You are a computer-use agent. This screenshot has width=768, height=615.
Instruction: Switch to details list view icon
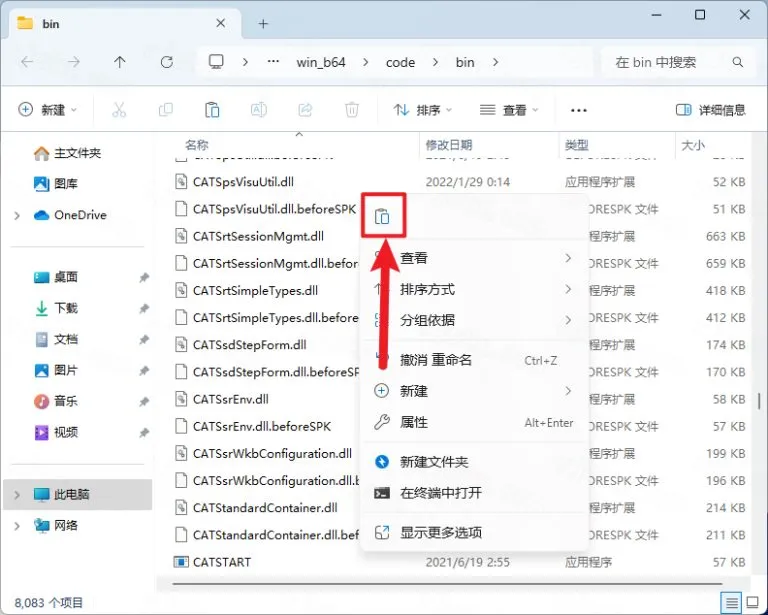(x=731, y=601)
